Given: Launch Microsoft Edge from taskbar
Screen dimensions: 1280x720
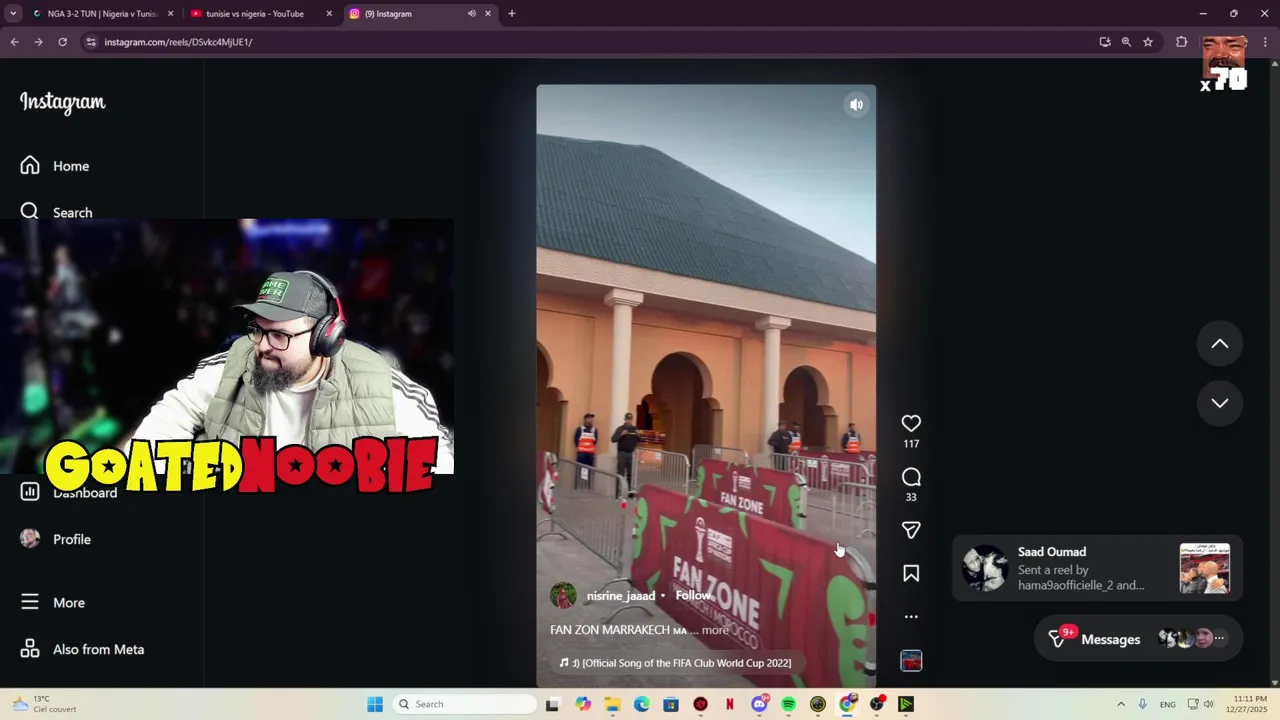Looking at the screenshot, I should [641, 704].
